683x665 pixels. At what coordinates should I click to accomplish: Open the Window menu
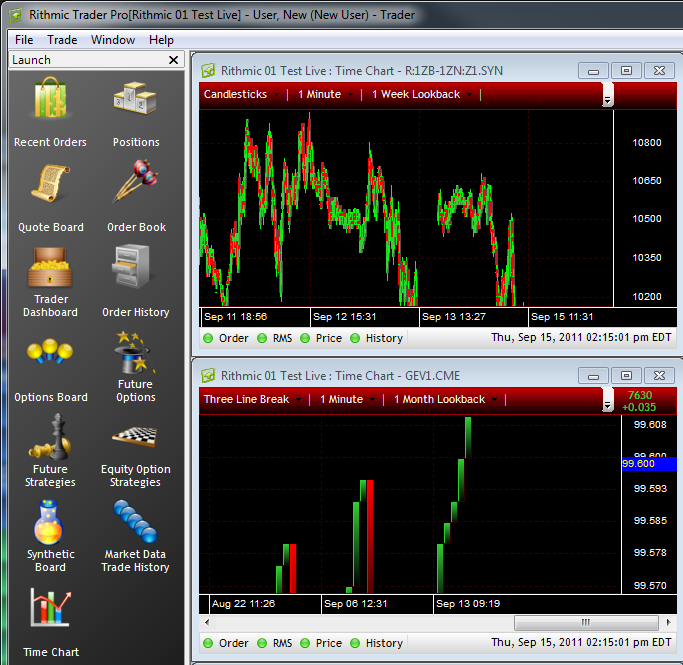click(x=113, y=40)
